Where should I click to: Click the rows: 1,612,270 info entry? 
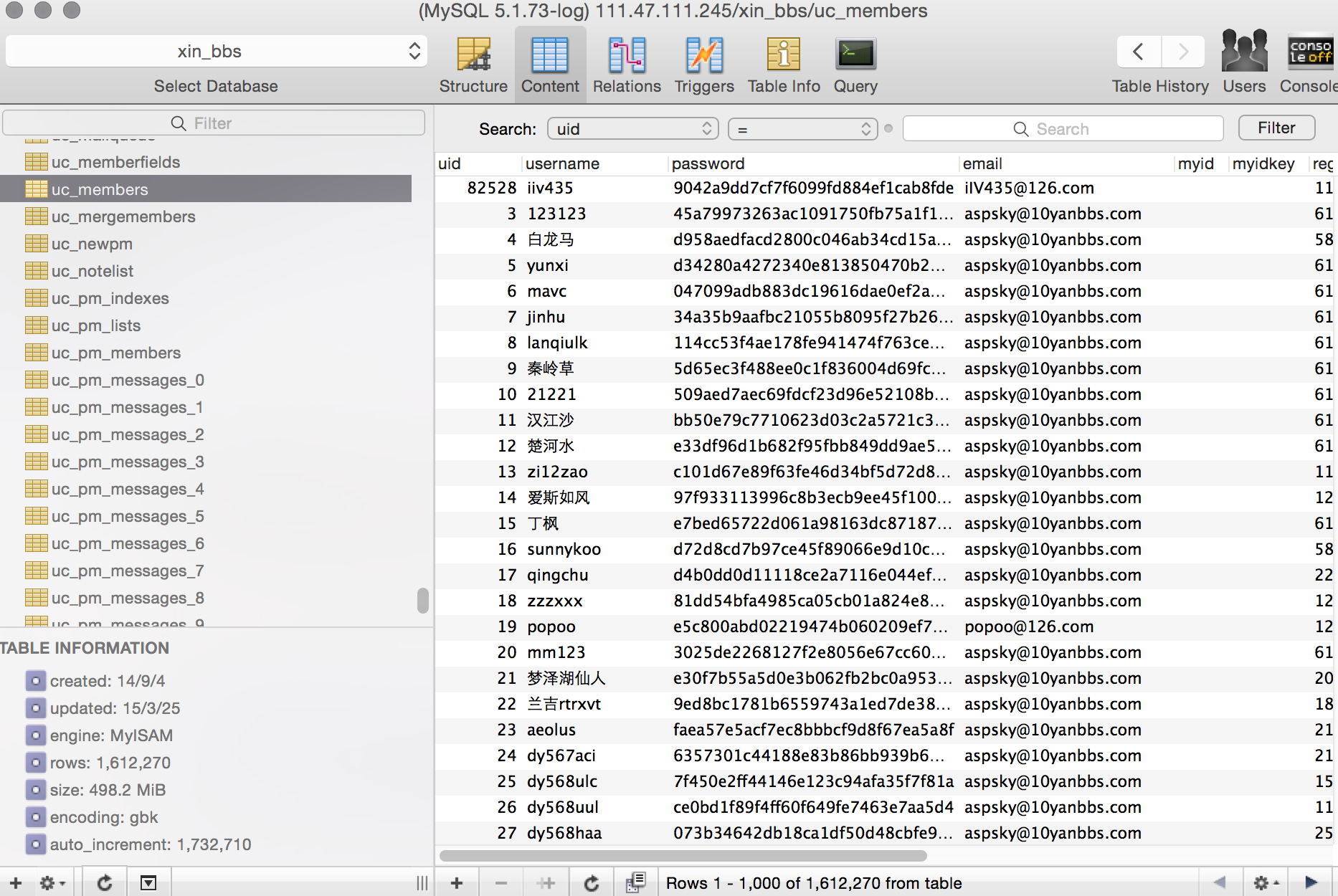110,763
